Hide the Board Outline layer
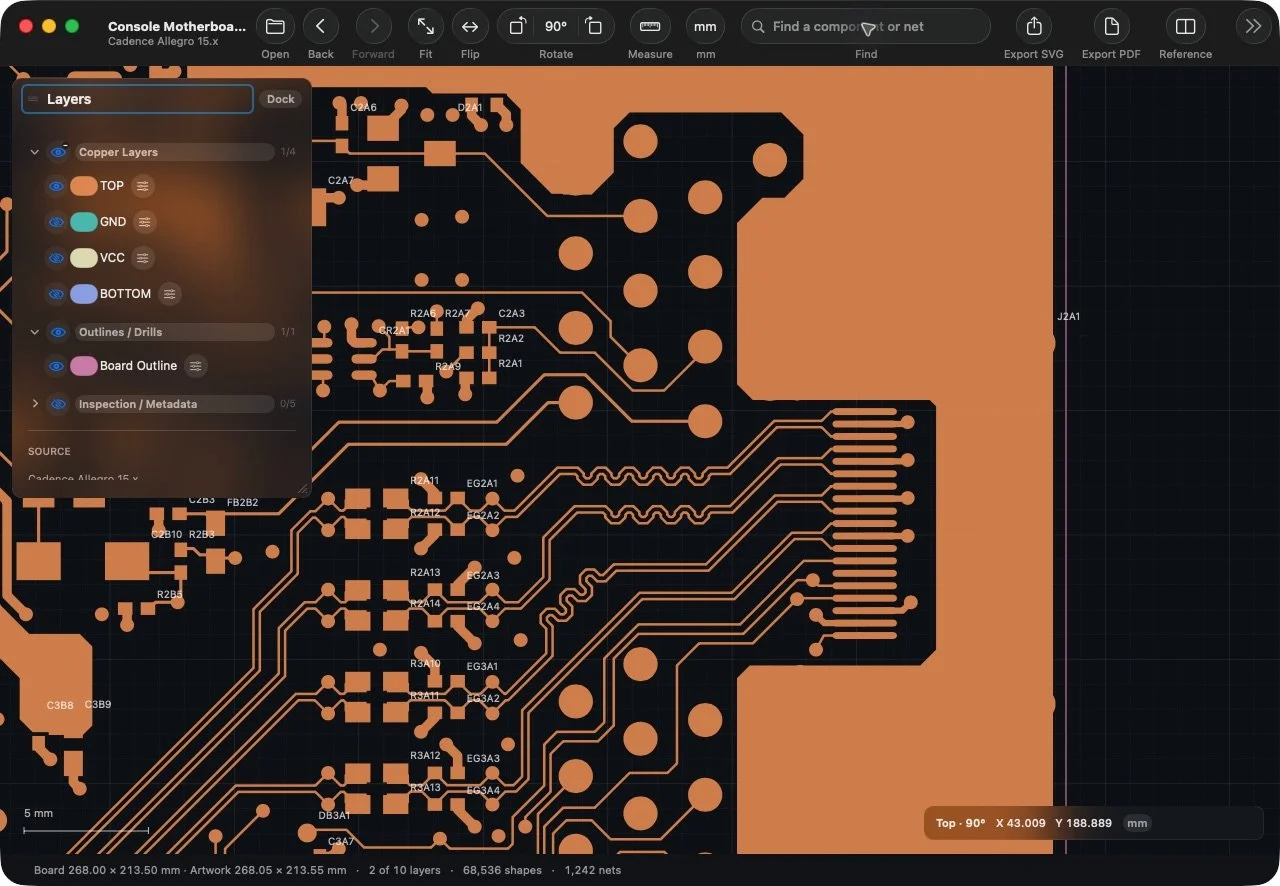Viewport: 1280px width, 886px height. tap(56, 366)
